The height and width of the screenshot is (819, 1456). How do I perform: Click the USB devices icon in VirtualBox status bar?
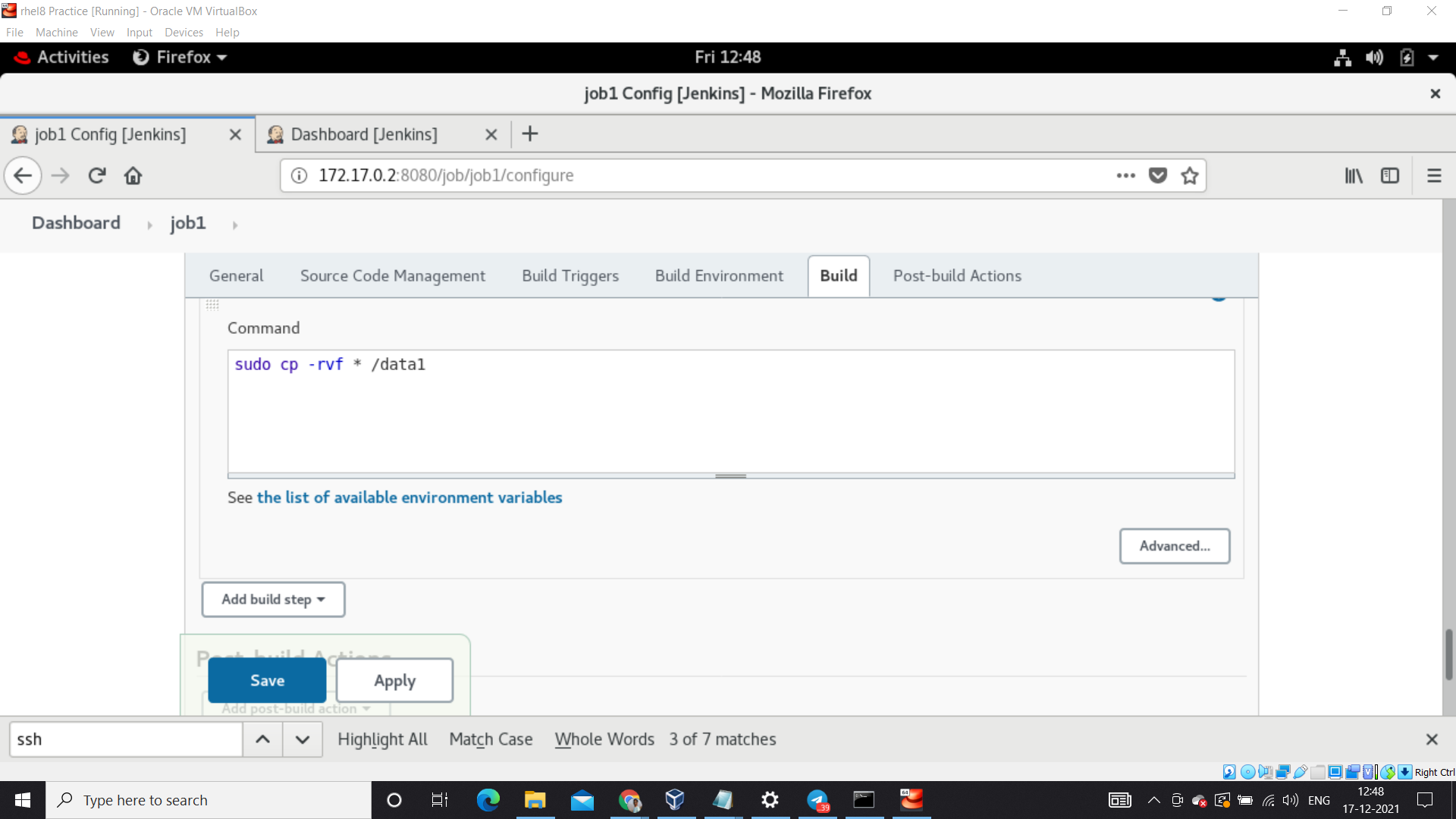pos(1300,771)
